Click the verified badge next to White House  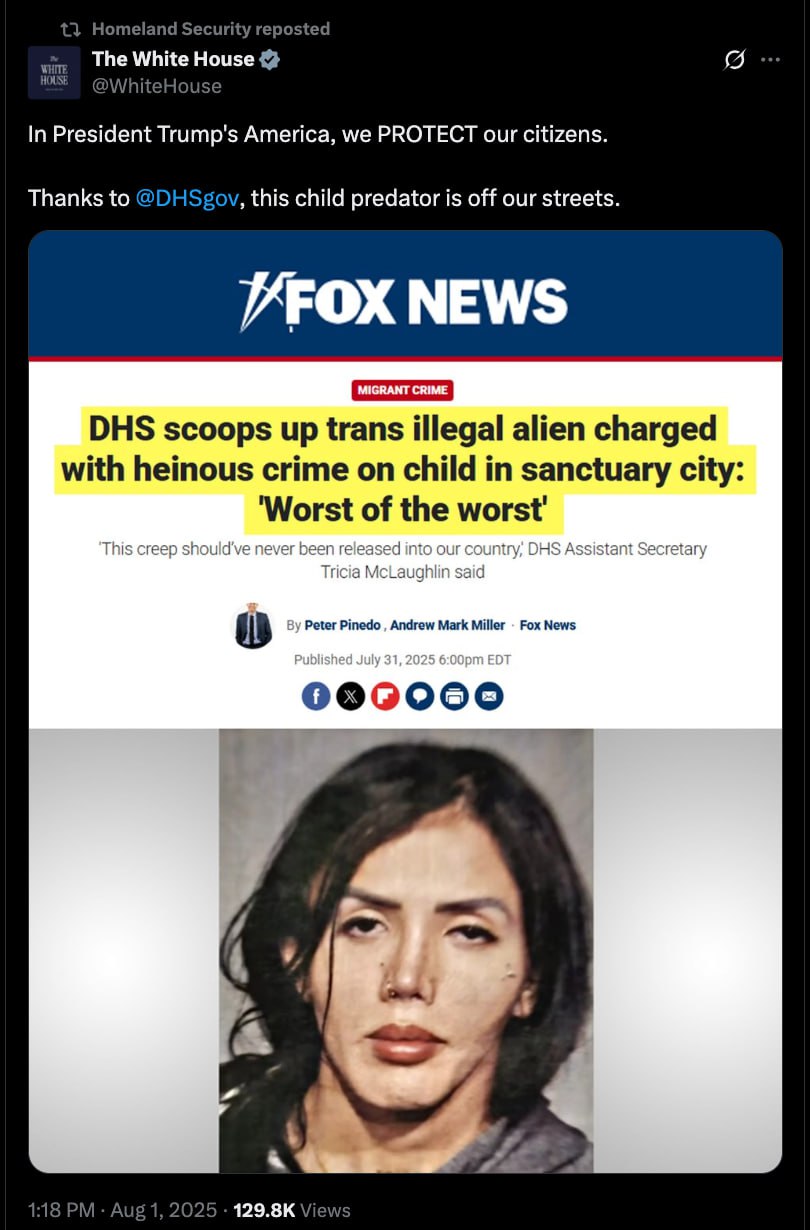tap(270, 59)
